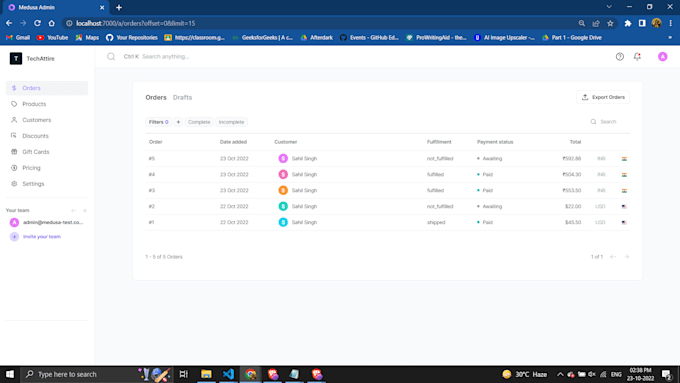Image resolution: width=680 pixels, height=383 pixels.
Task: Open Your Repositories bookmark
Action: point(132,38)
